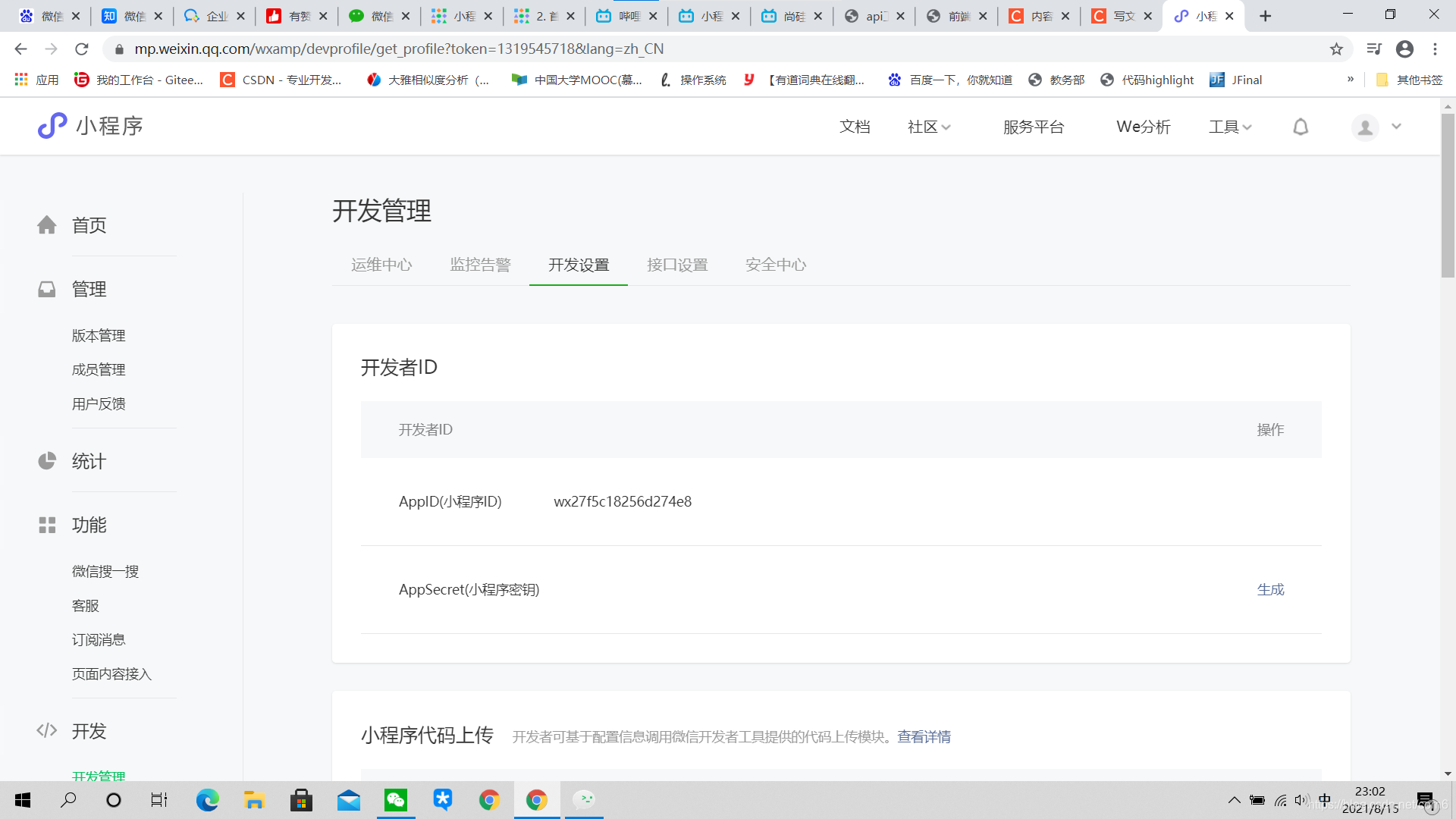The height and width of the screenshot is (819, 1456).
Task: Show more bookmarks chevron
Action: tap(1351, 80)
